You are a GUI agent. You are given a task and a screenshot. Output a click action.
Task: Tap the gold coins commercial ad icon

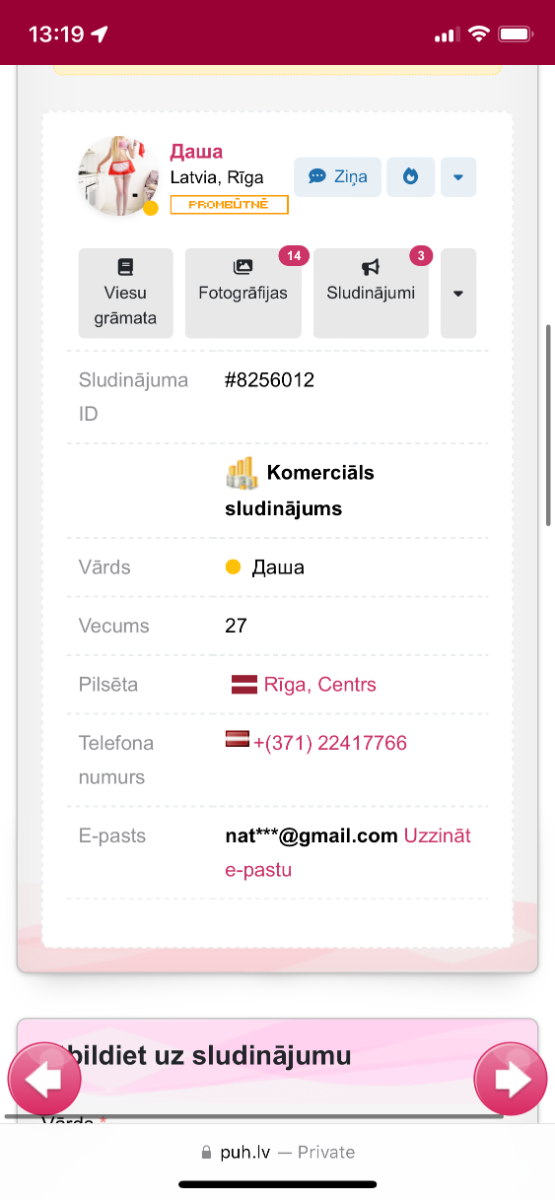[x=241, y=473]
